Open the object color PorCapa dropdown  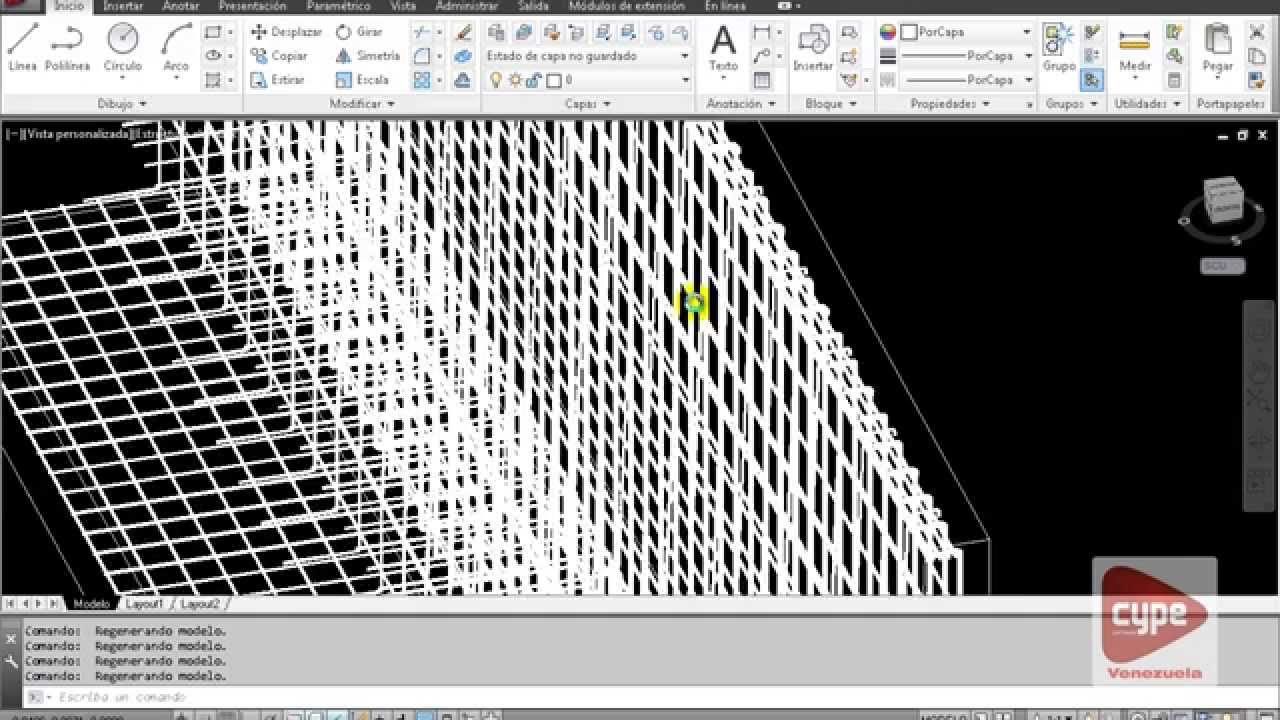click(x=966, y=32)
